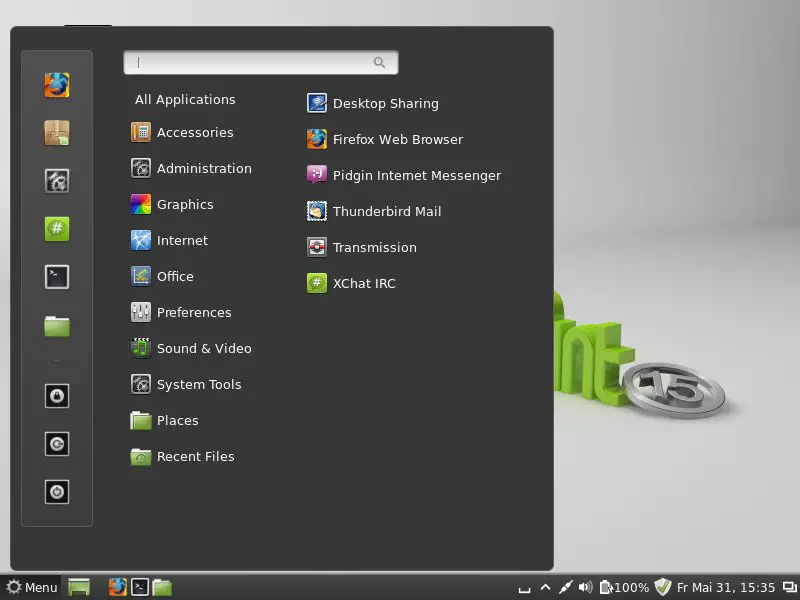Click the Logout icon in sidebar
The image size is (800, 600).
(57, 444)
